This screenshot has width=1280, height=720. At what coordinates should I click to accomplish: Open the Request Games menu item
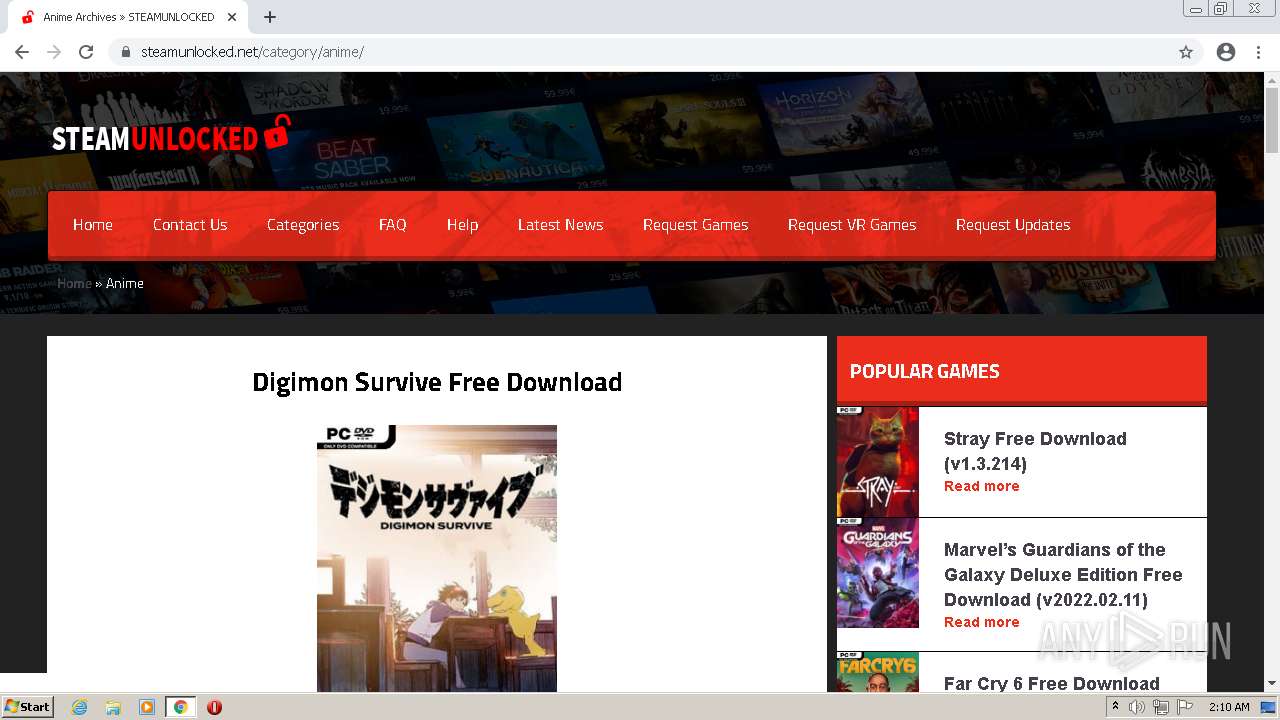(695, 225)
